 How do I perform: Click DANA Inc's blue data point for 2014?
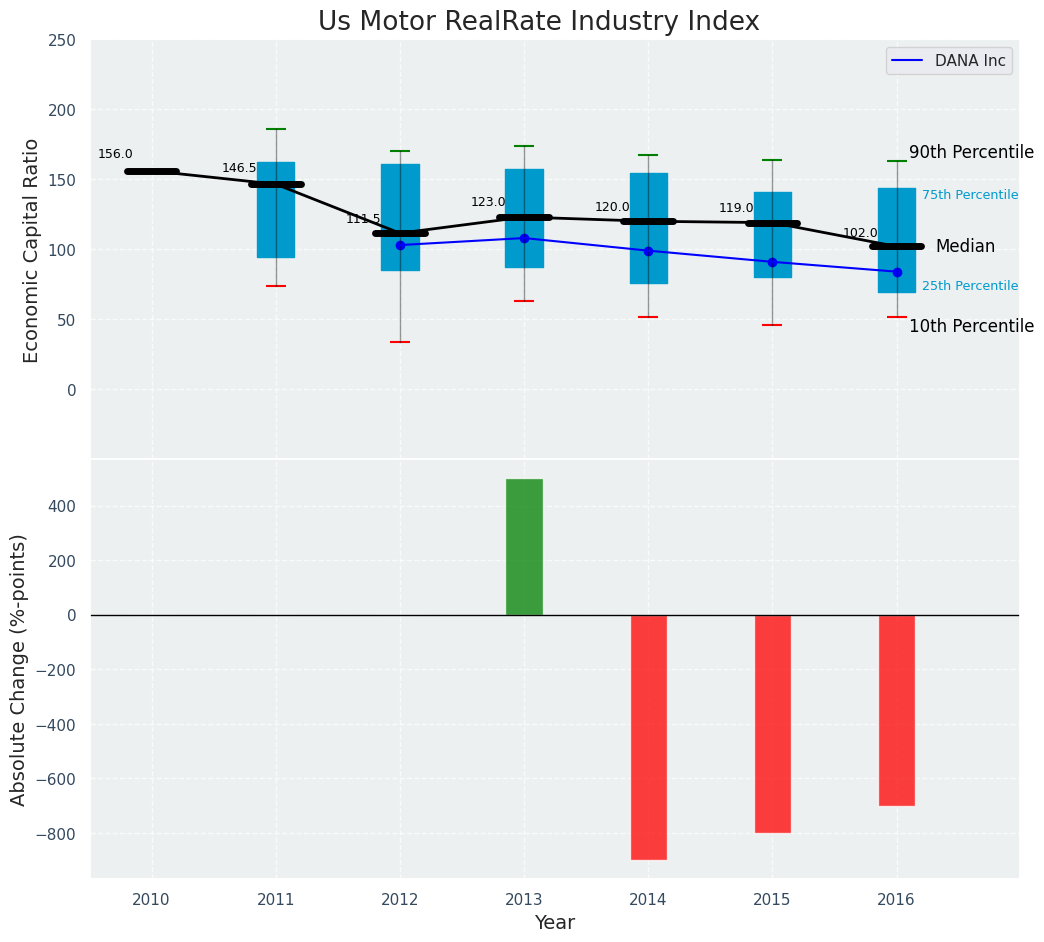648,251
